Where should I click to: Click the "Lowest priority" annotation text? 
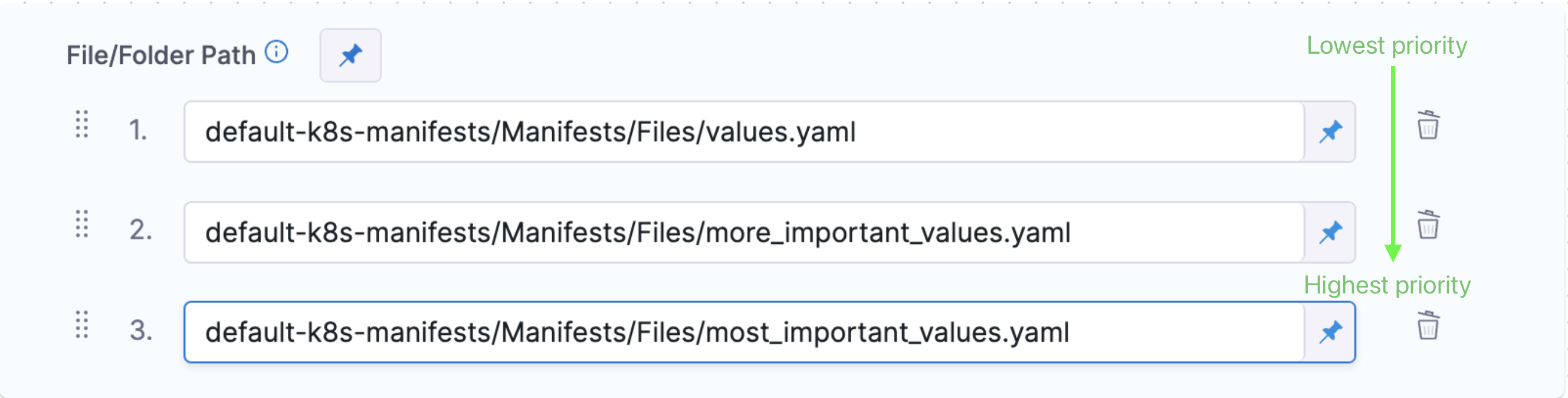click(1387, 45)
